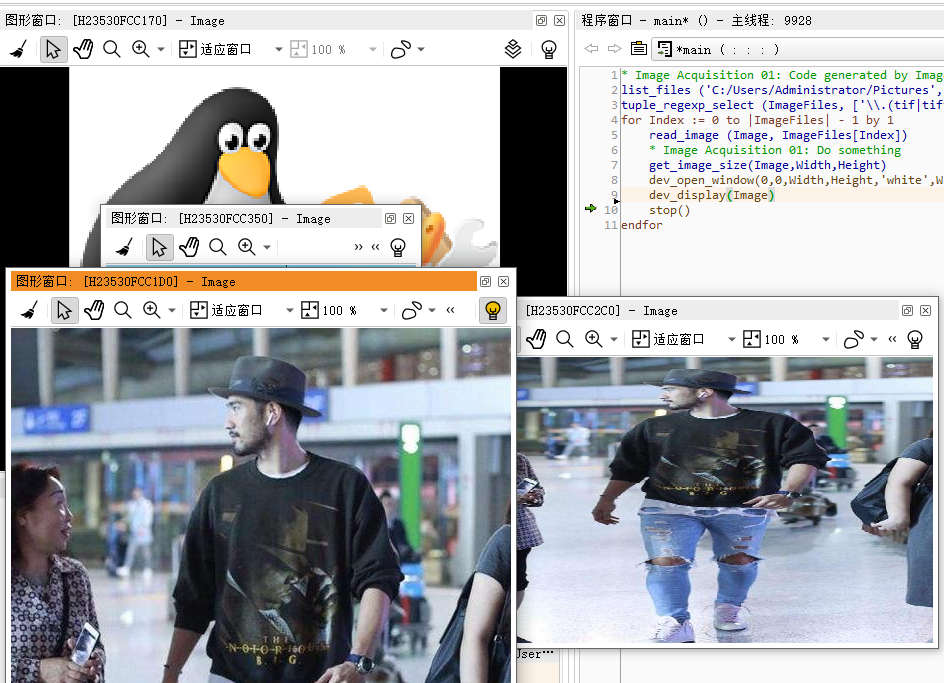Activate hand tool in FCC350 window
The height and width of the screenshot is (683, 944).
pyautogui.click(x=189, y=247)
